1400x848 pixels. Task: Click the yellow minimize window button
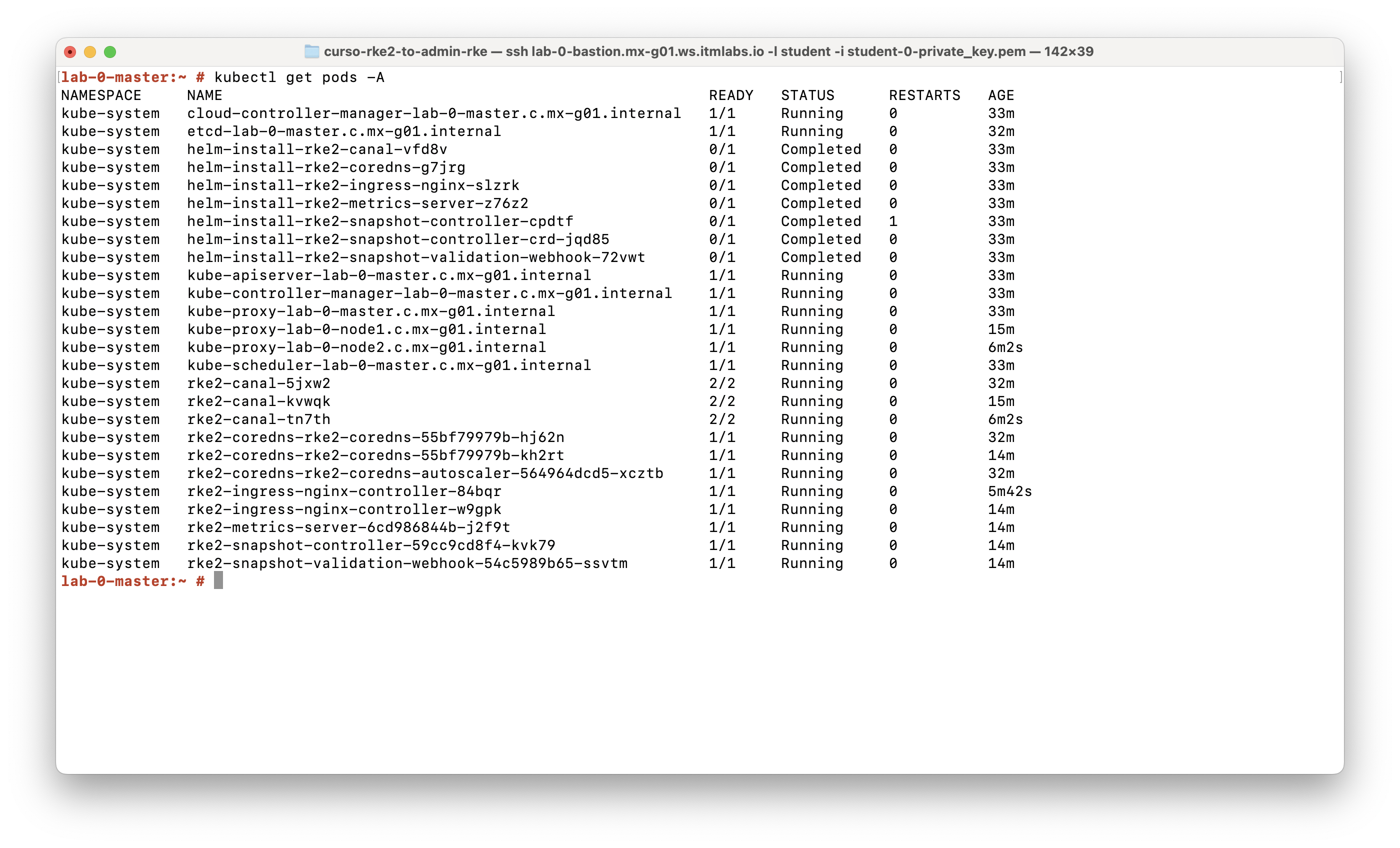90,52
